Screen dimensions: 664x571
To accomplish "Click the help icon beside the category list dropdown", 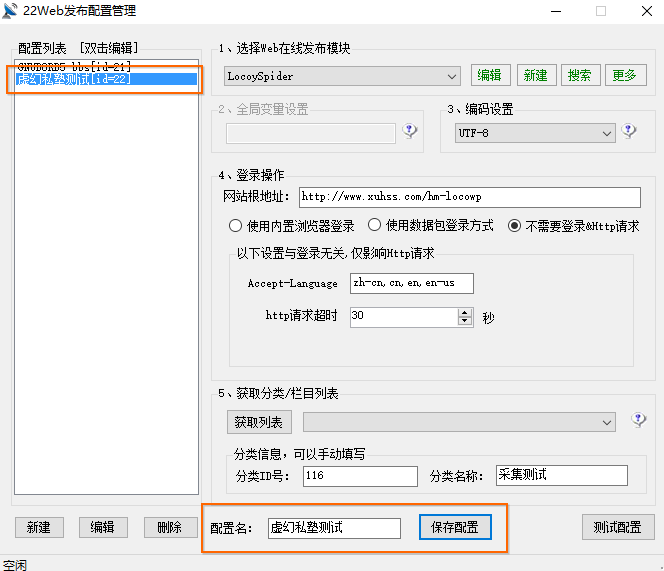I will pyautogui.click(x=638, y=420).
